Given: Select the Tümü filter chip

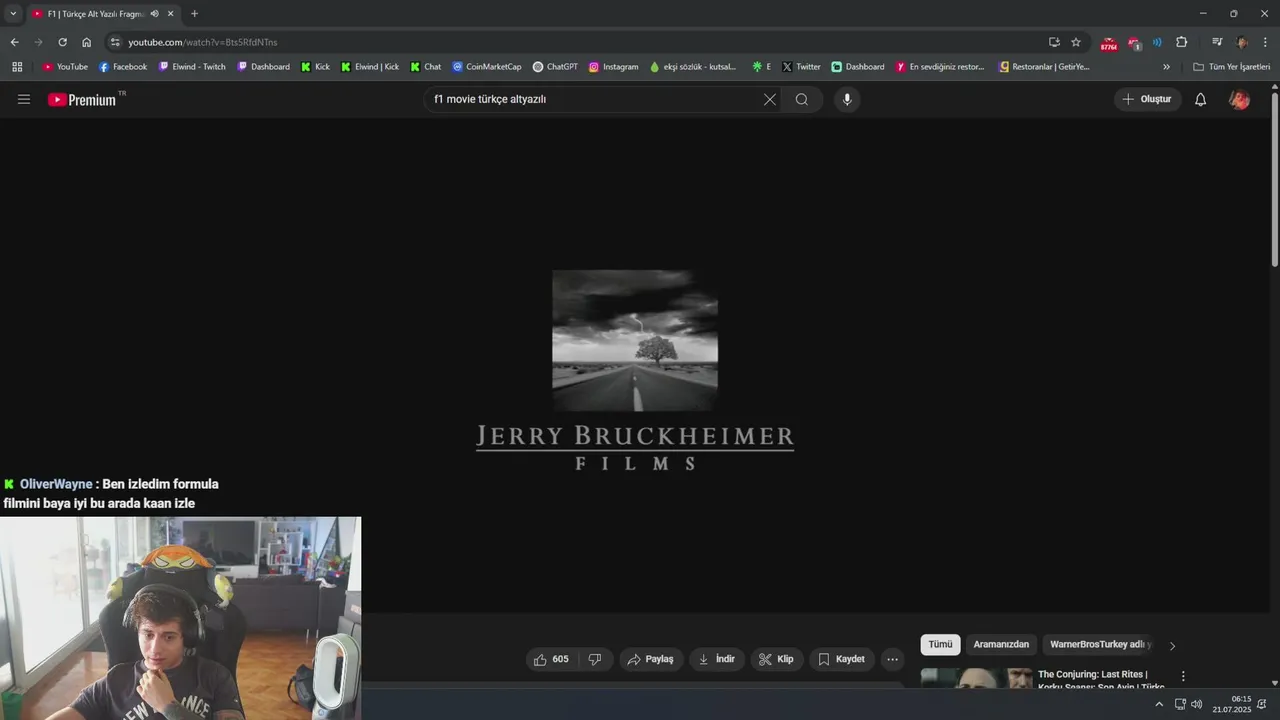Looking at the screenshot, I should (x=940, y=645).
